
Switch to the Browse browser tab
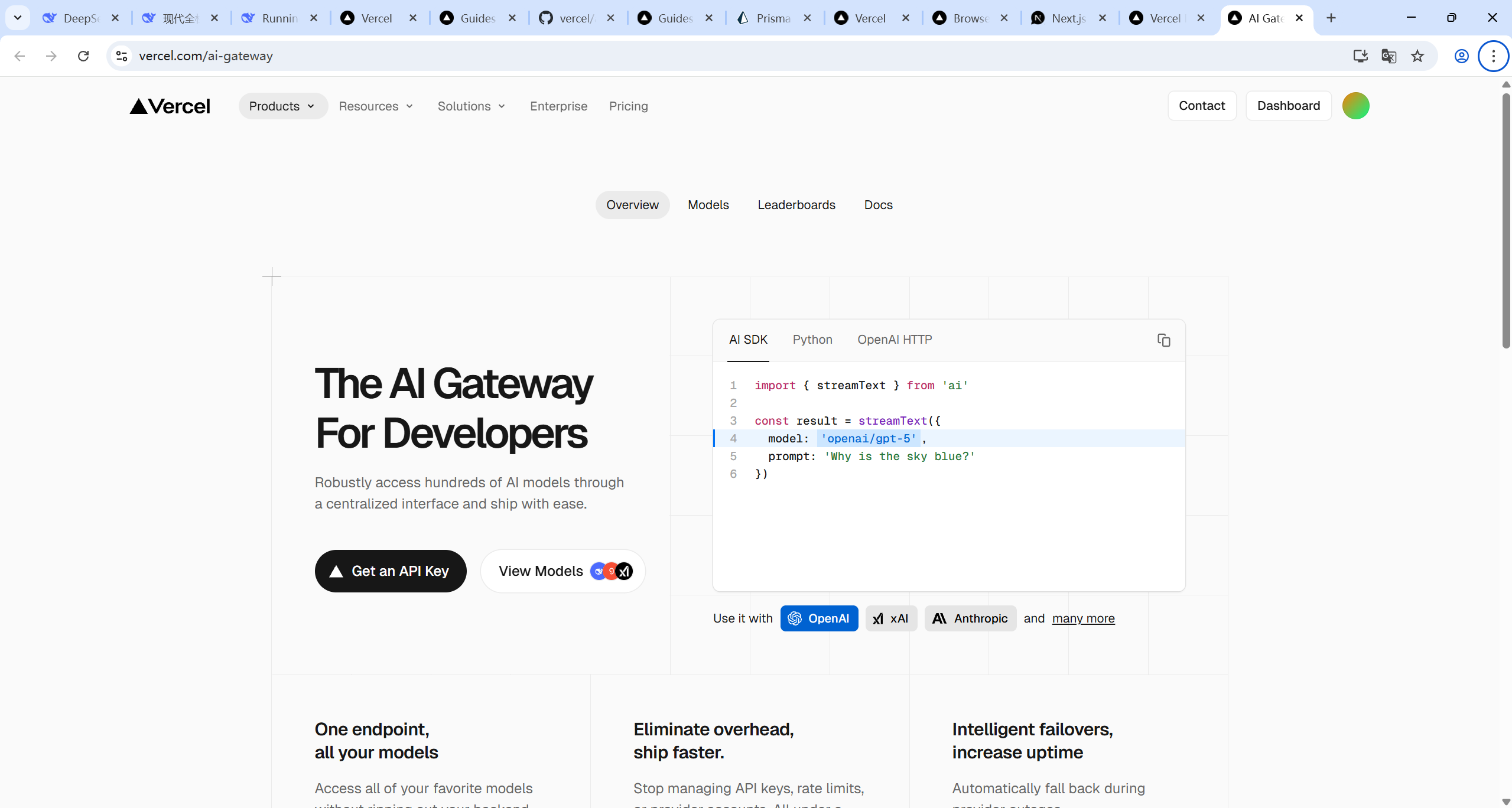point(970,18)
